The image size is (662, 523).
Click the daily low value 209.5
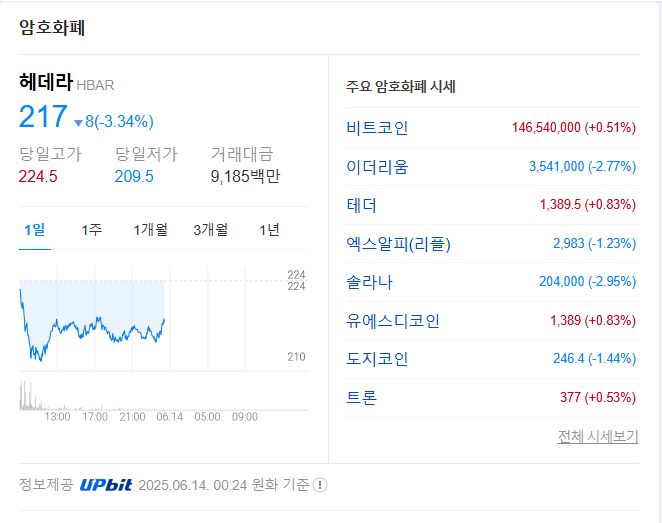point(134,176)
